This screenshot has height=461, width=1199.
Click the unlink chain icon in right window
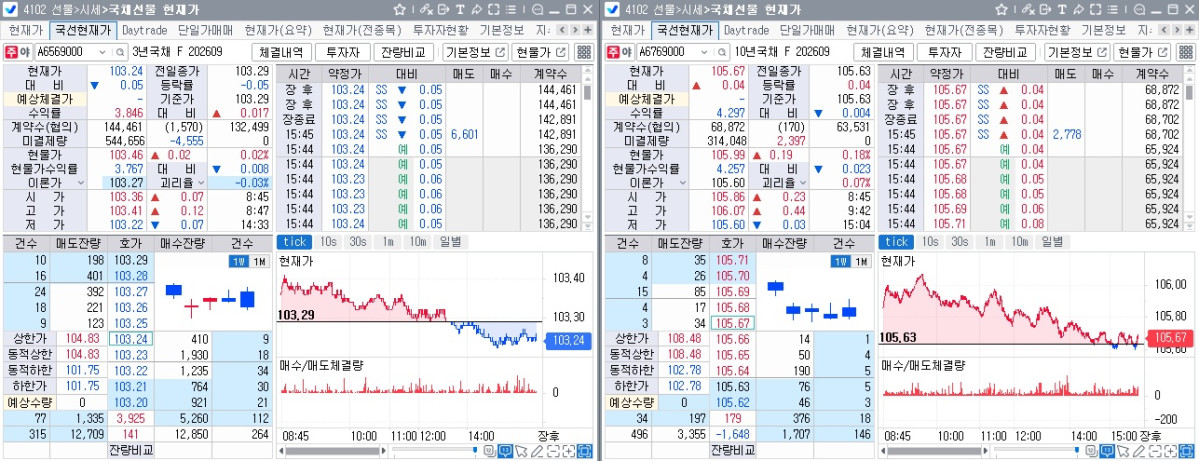(x=1028, y=10)
